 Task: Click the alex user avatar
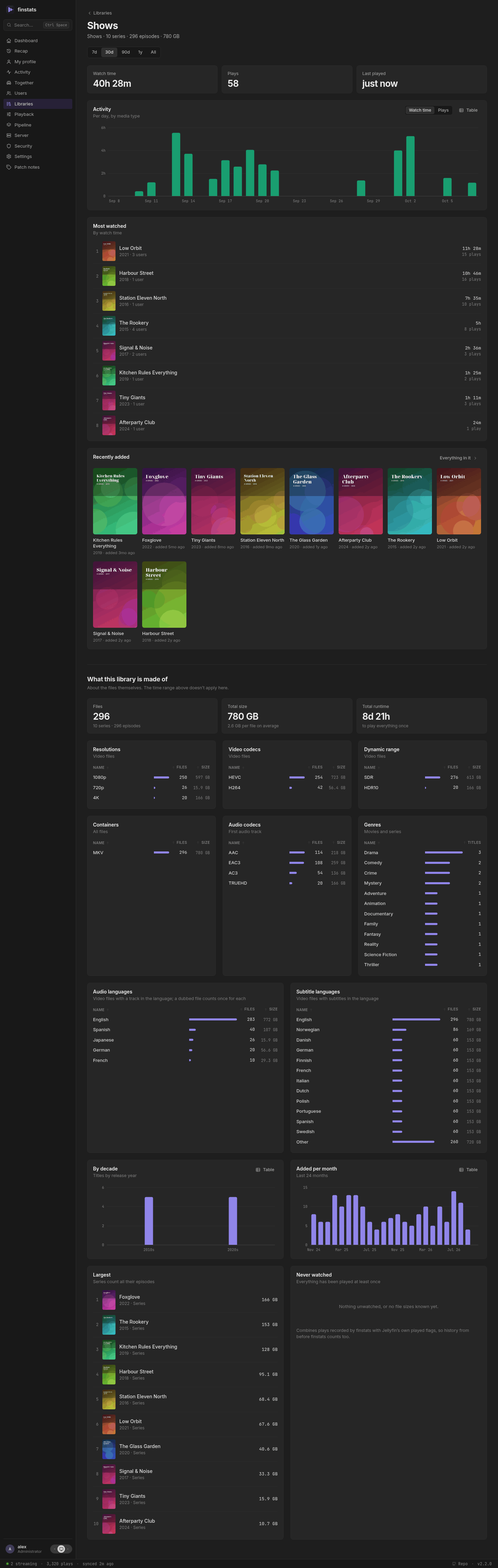[x=10, y=1549]
